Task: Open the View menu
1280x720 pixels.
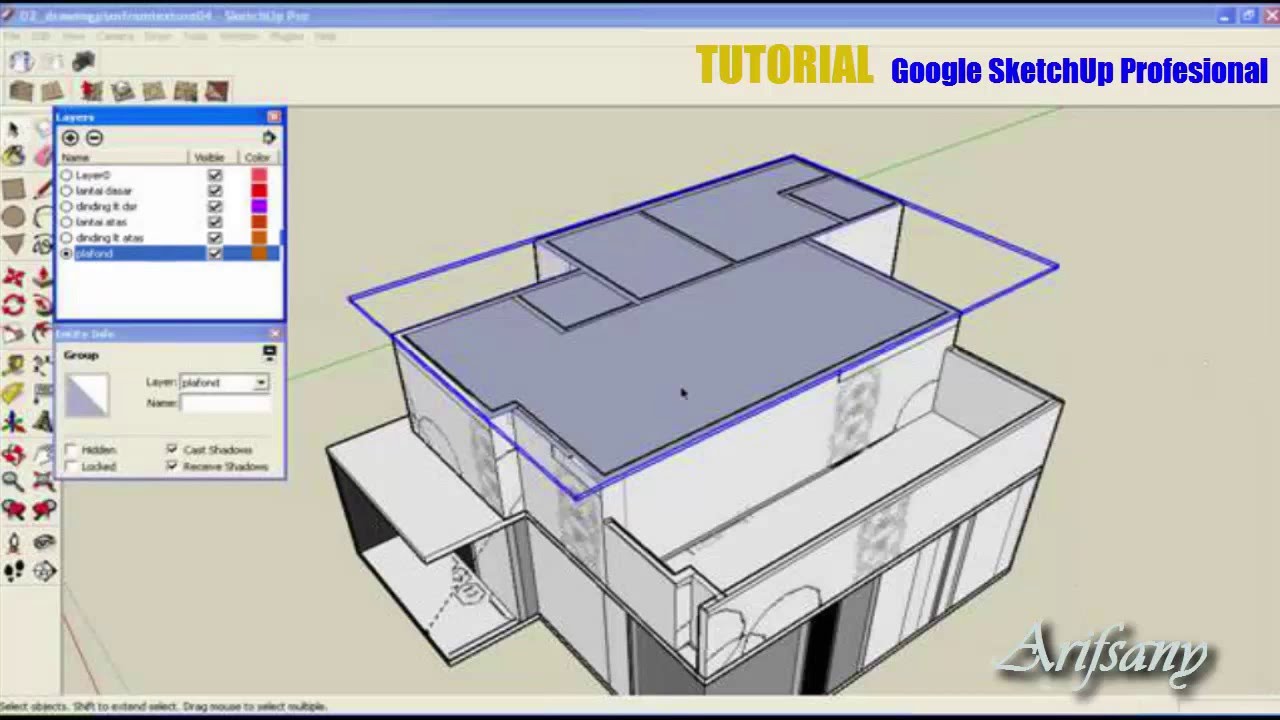Action: coord(73,36)
